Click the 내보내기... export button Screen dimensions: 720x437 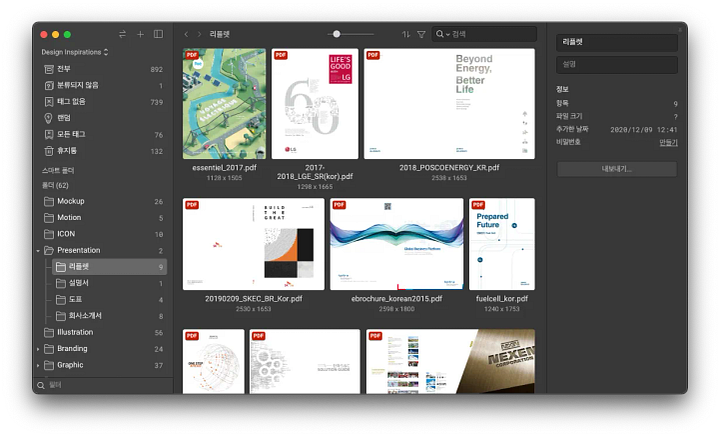point(617,169)
